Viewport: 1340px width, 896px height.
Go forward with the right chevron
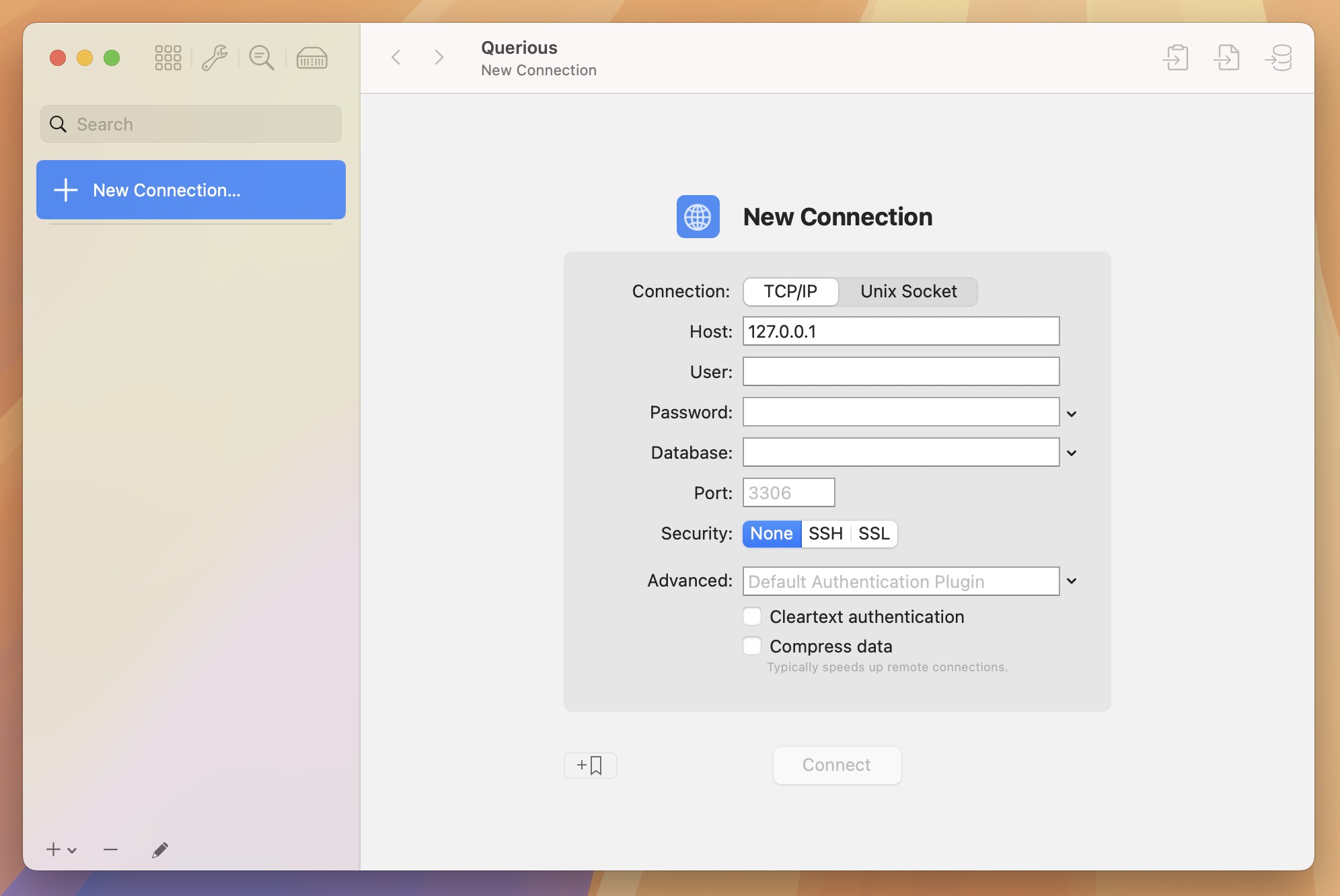pos(439,57)
